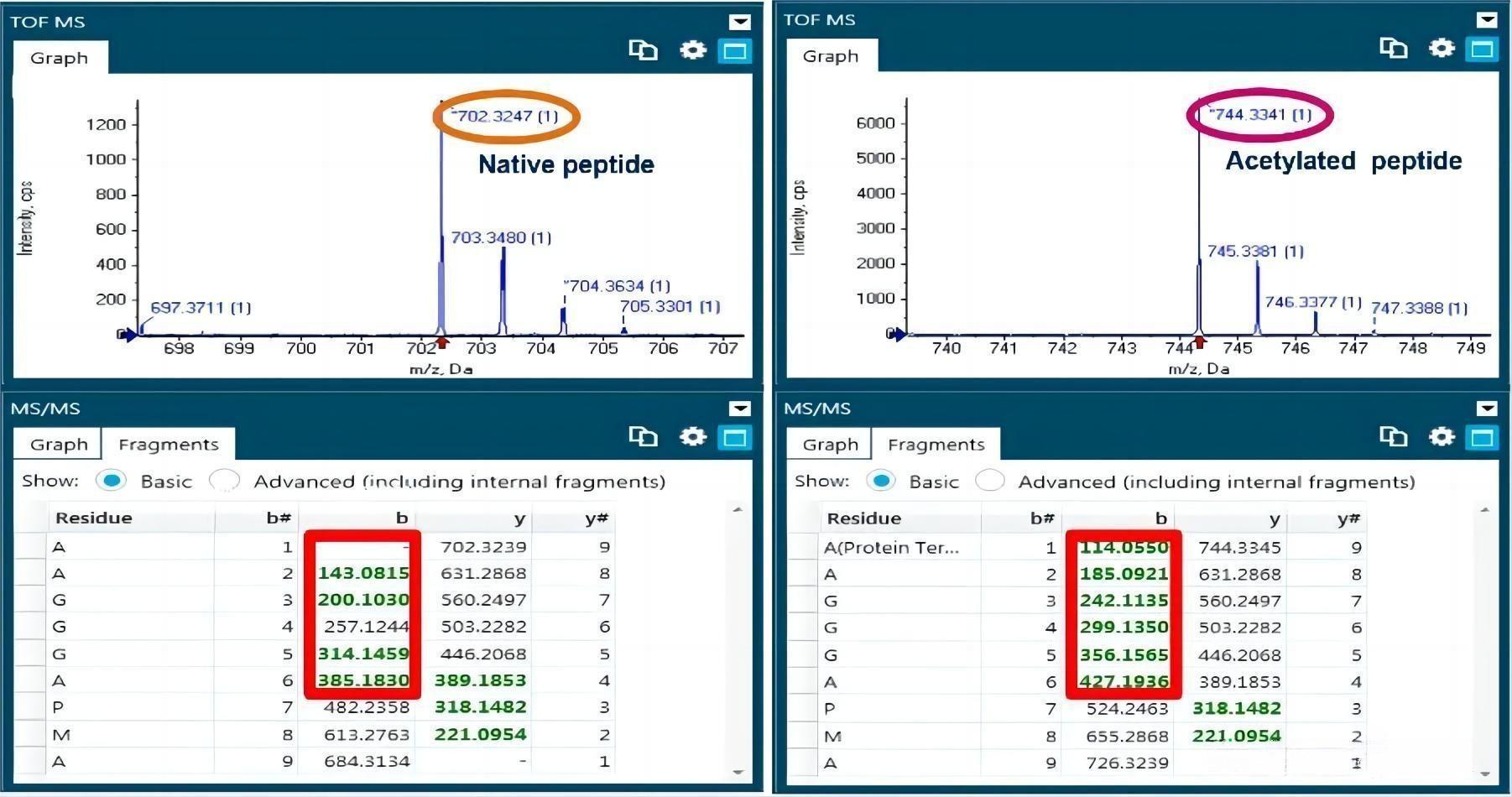Viewport: 1512px width, 797px height.
Task: Click b column header in acetylated fragments table
Action: [1119, 518]
